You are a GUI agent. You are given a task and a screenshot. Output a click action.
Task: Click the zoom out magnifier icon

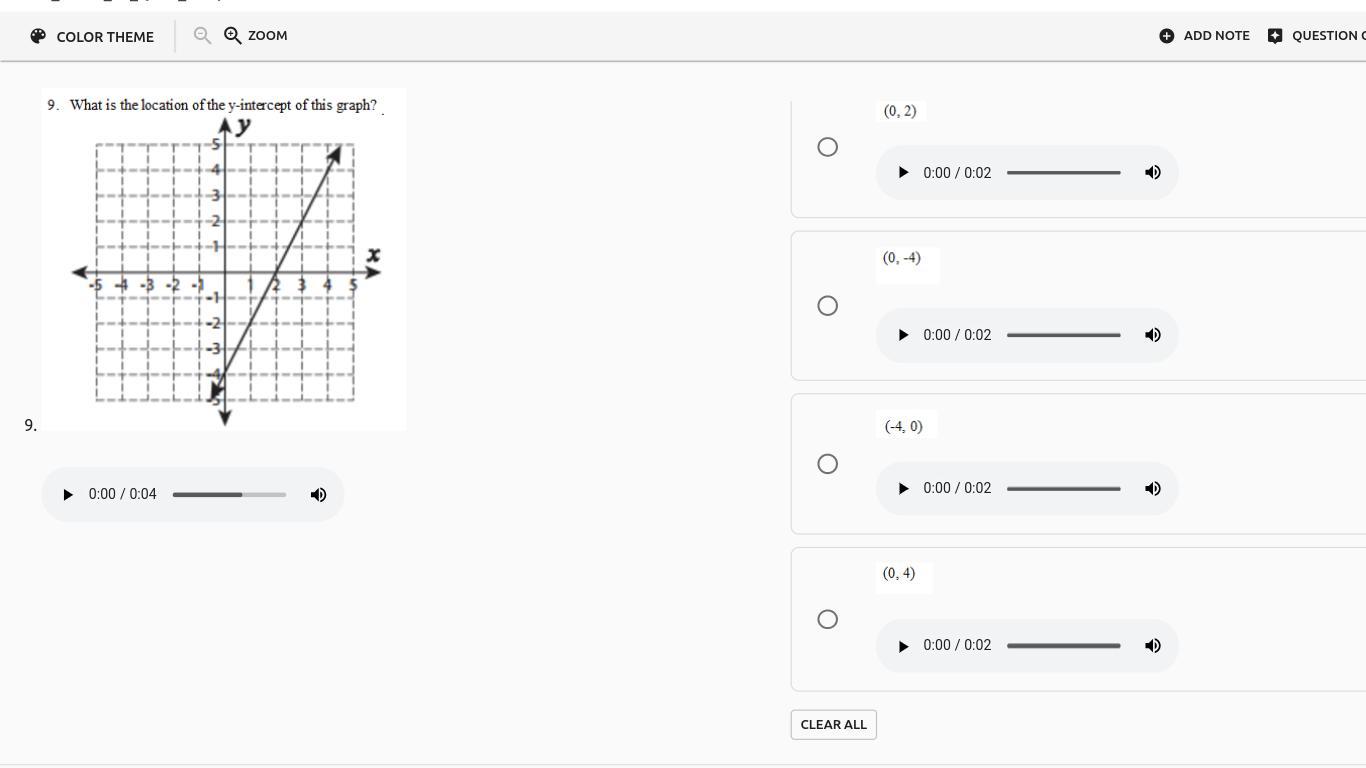(202, 36)
